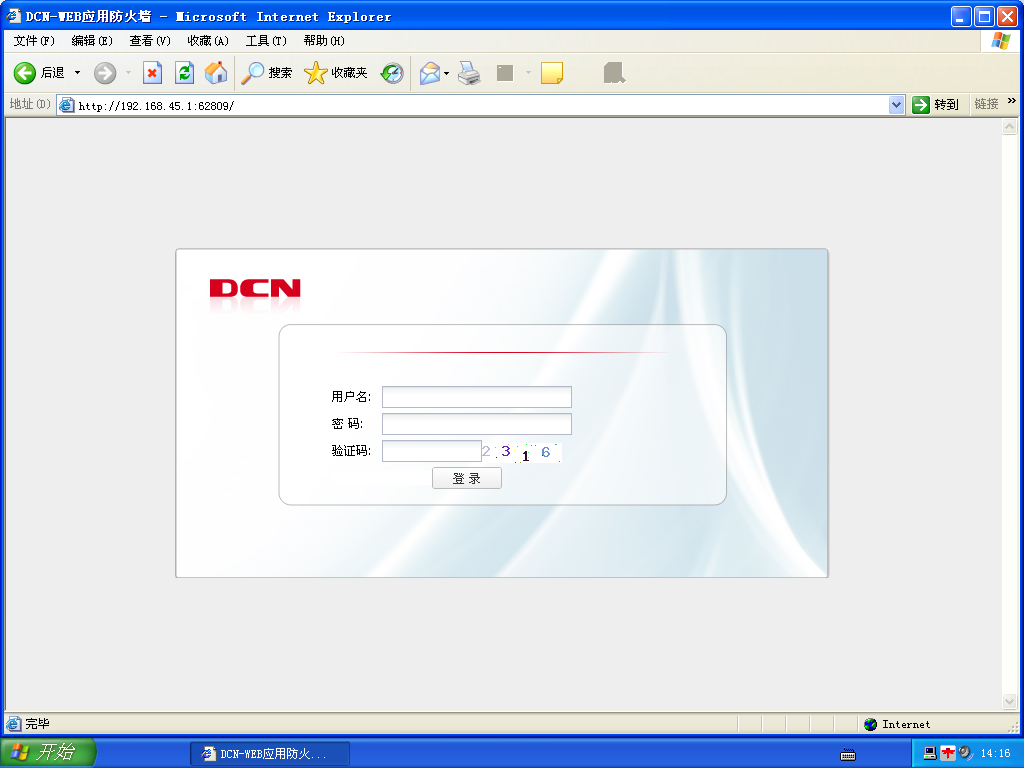Viewport: 1024px width, 768px height.
Task: Click the gray Edit toolbar icon
Action: tap(505, 72)
